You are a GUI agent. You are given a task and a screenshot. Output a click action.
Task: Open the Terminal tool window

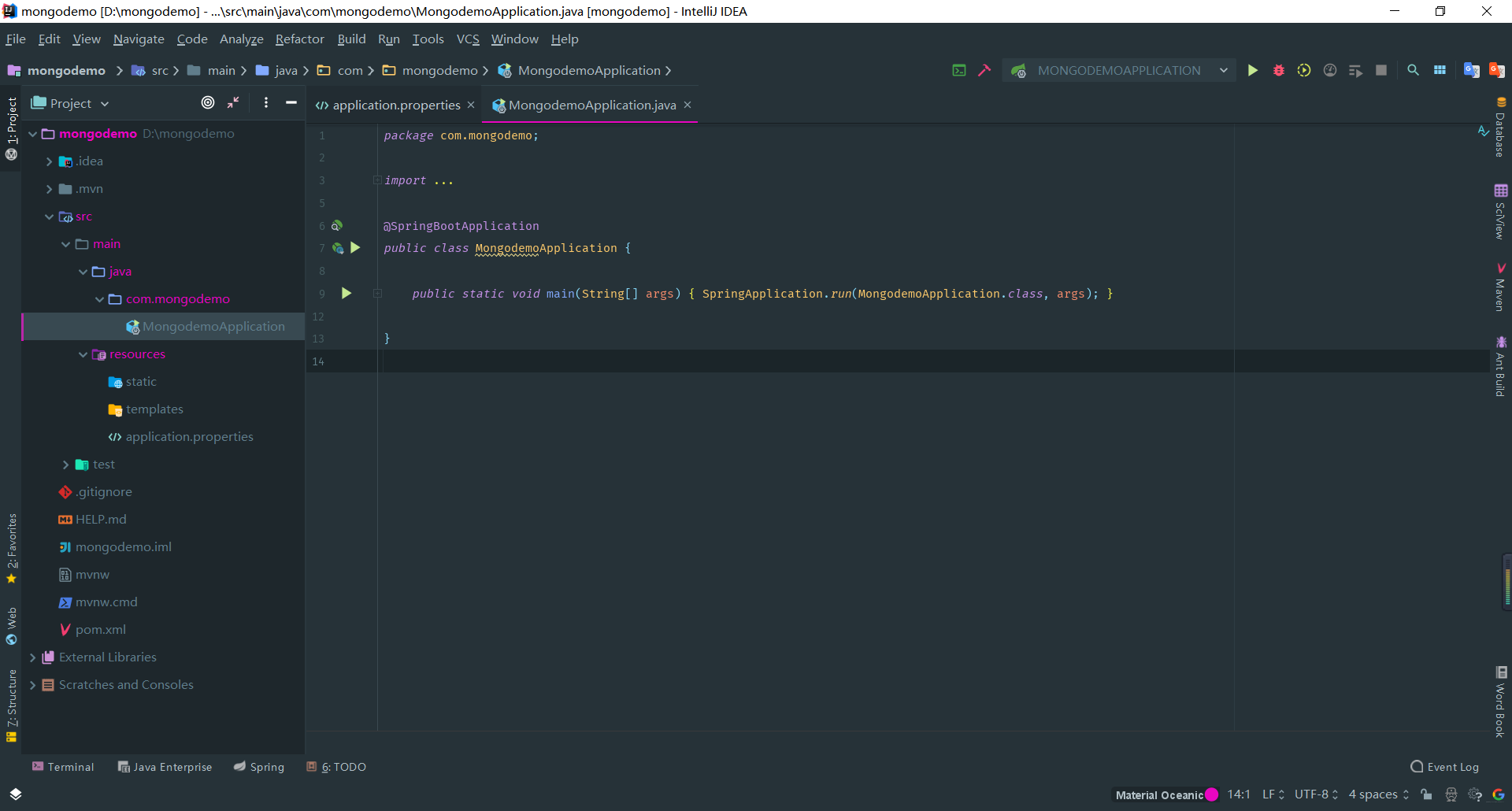pyautogui.click(x=63, y=767)
